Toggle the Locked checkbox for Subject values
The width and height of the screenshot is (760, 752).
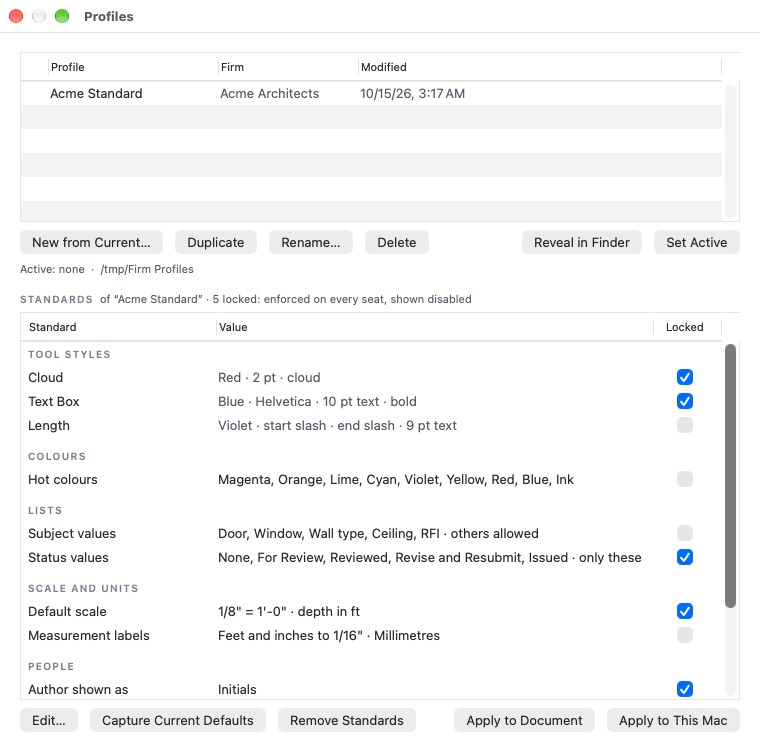(684, 533)
